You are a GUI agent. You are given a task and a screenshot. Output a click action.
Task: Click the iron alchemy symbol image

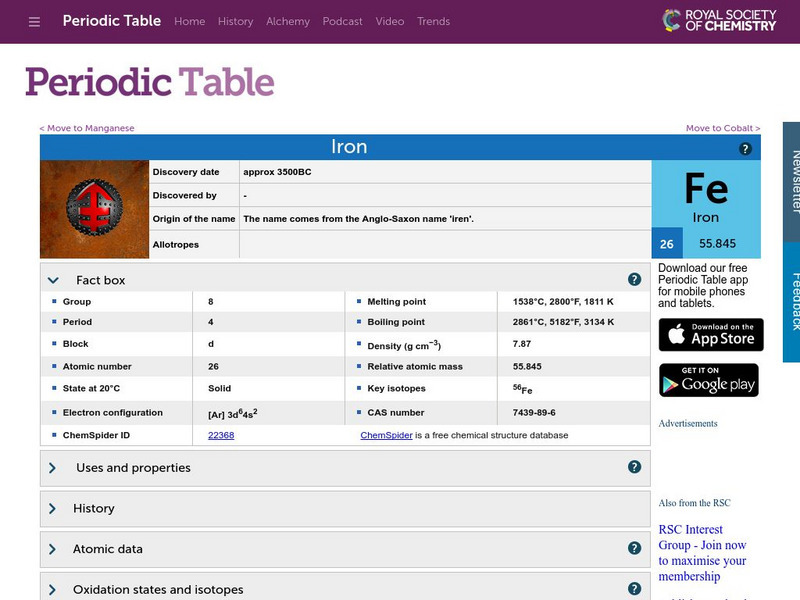[93, 205]
